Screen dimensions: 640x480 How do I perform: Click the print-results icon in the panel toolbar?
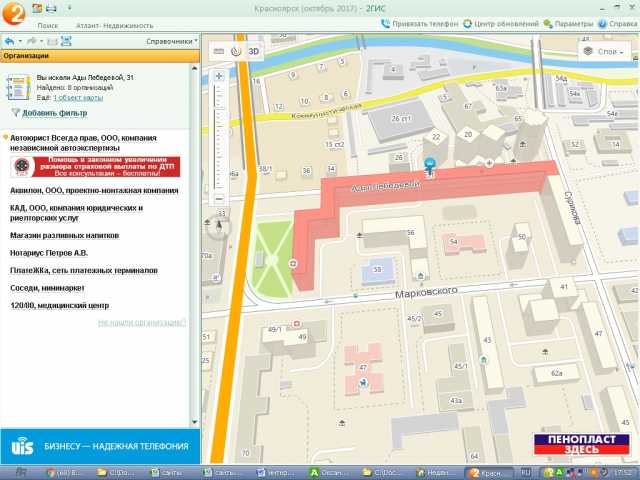click(66, 41)
